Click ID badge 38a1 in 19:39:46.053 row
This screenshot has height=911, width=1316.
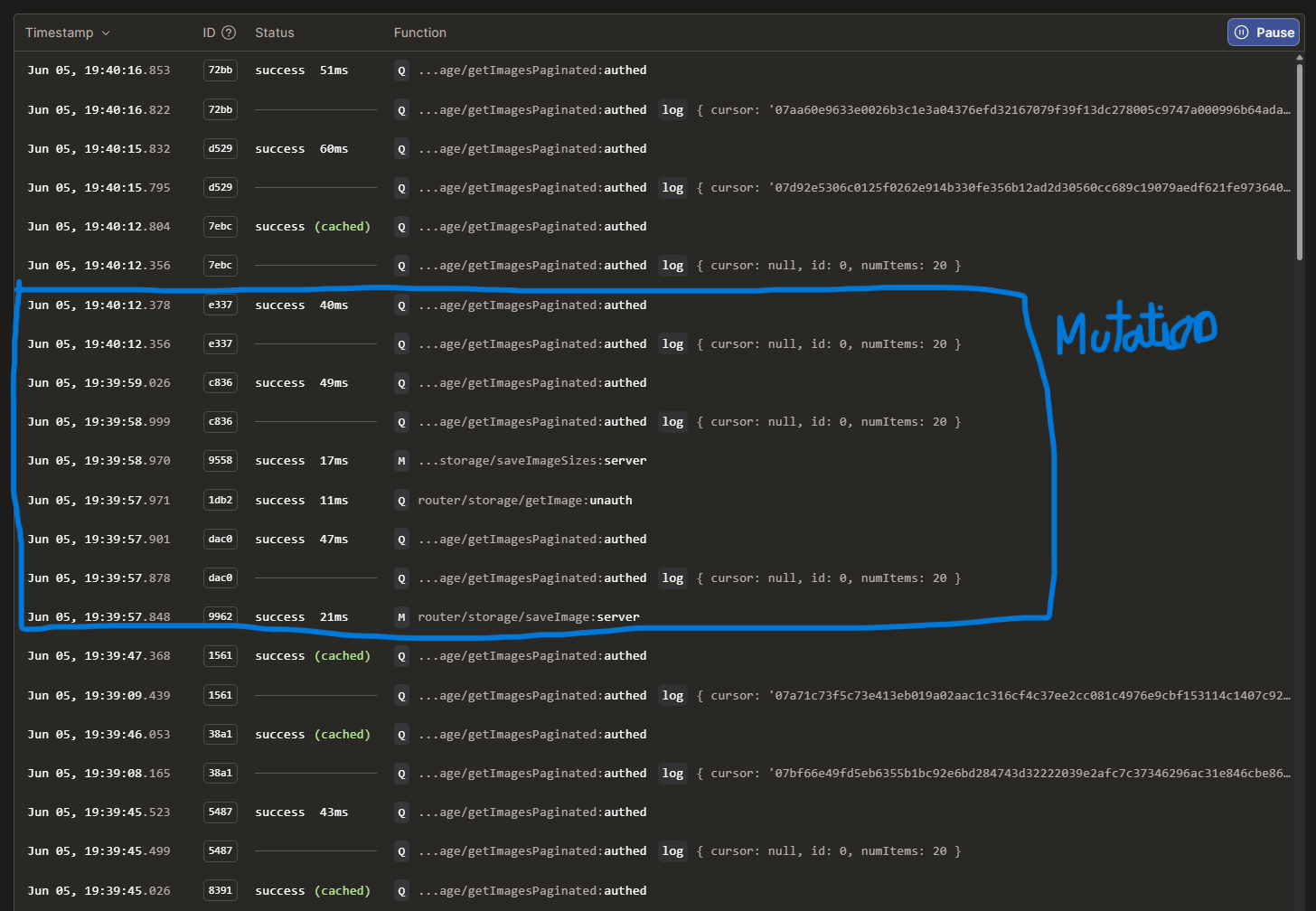click(x=221, y=735)
